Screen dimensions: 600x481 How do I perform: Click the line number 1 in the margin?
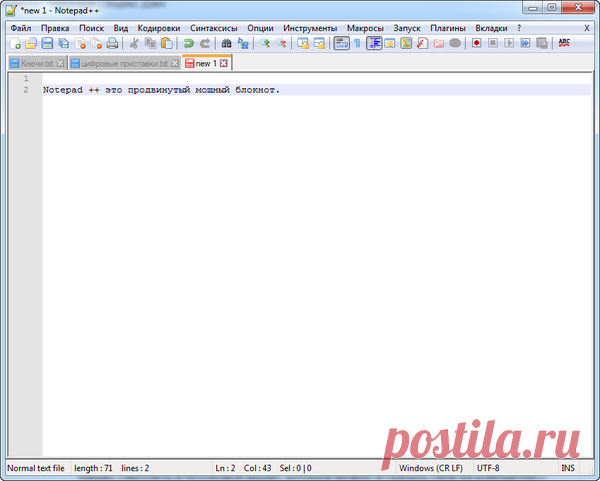click(x=26, y=78)
